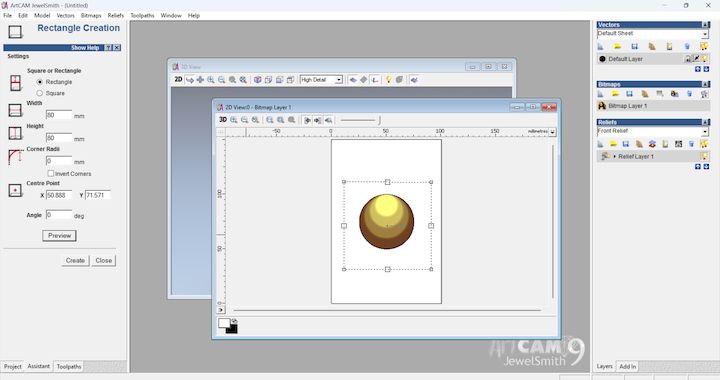Delete relief layer using bin icon
Screen dimensions: 720x380
(x=691, y=144)
